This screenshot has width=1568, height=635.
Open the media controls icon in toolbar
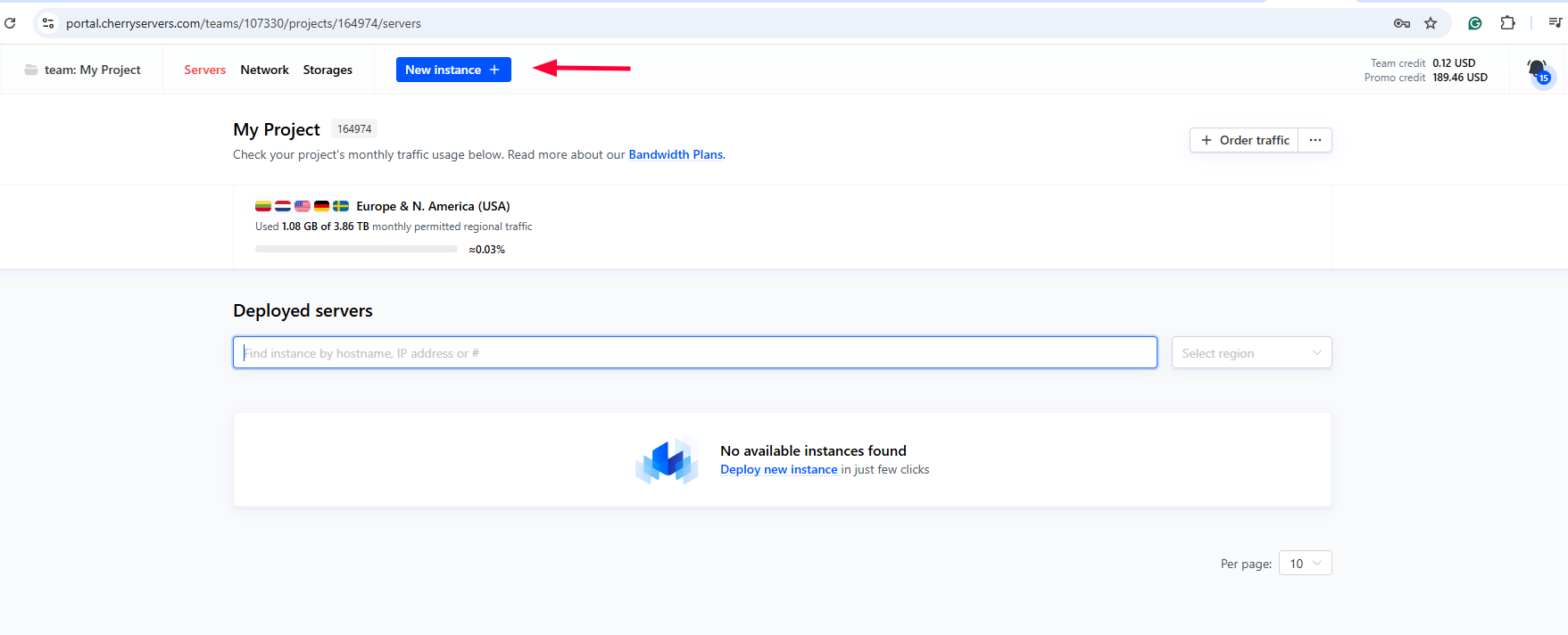click(x=1554, y=23)
